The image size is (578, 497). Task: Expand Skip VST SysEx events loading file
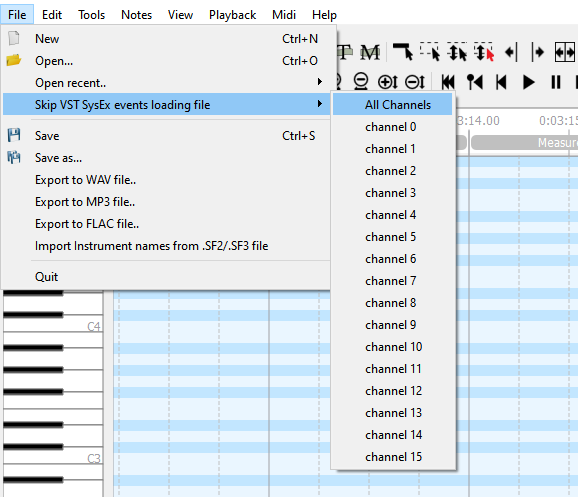(166, 105)
